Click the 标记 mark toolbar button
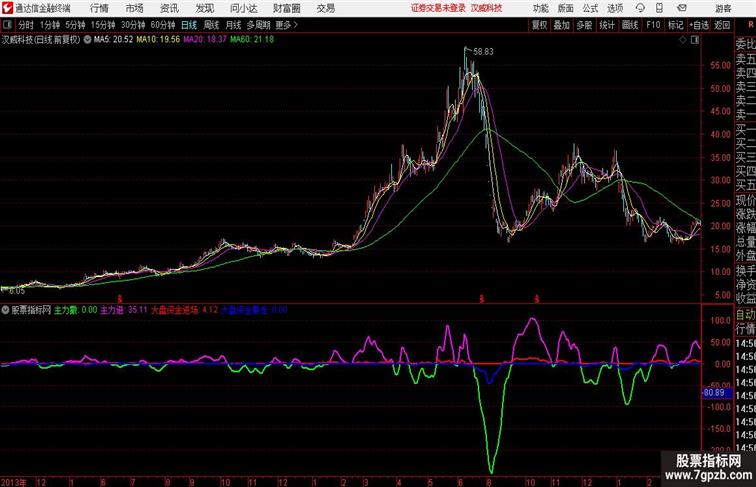The width and height of the screenshot is (756, 487). coord(675,25)
